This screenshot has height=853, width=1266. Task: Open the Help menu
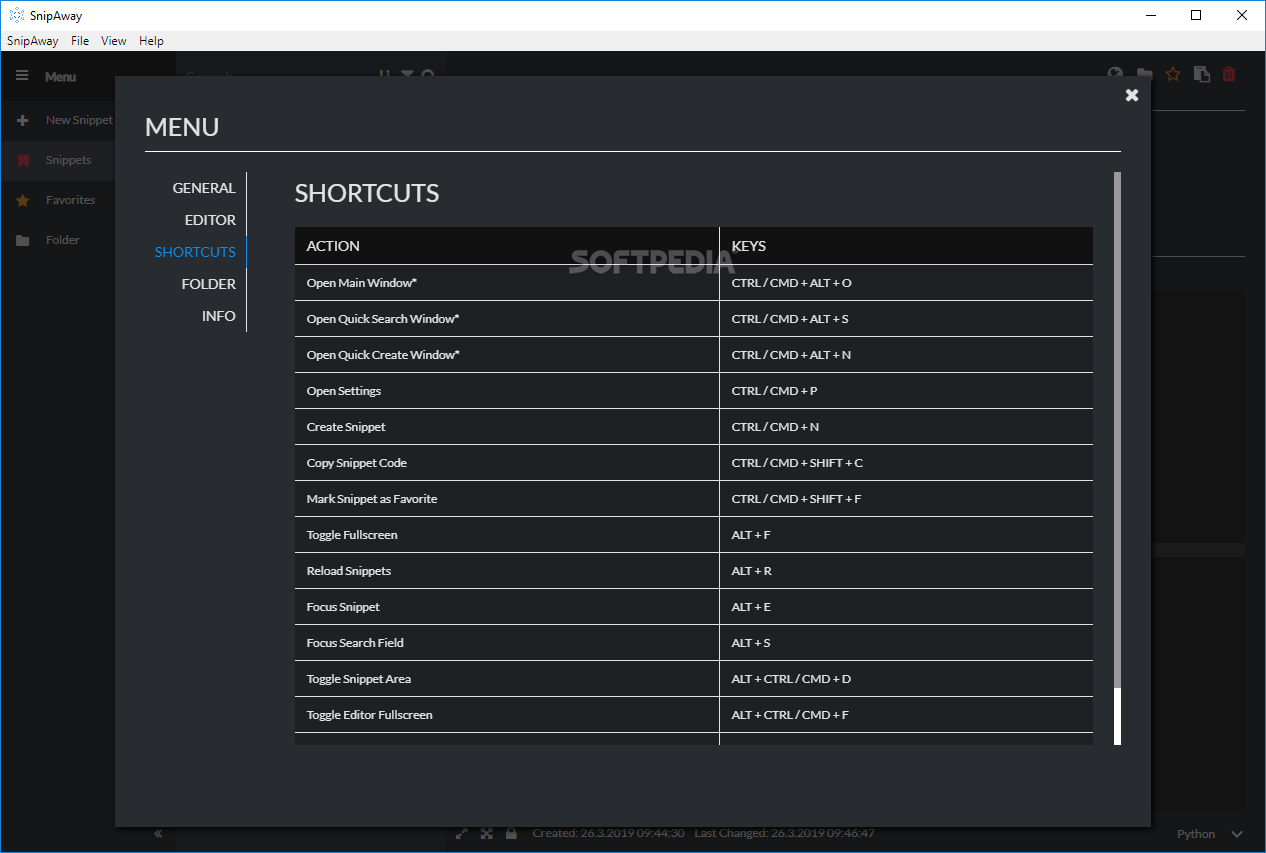coord(151,41)
